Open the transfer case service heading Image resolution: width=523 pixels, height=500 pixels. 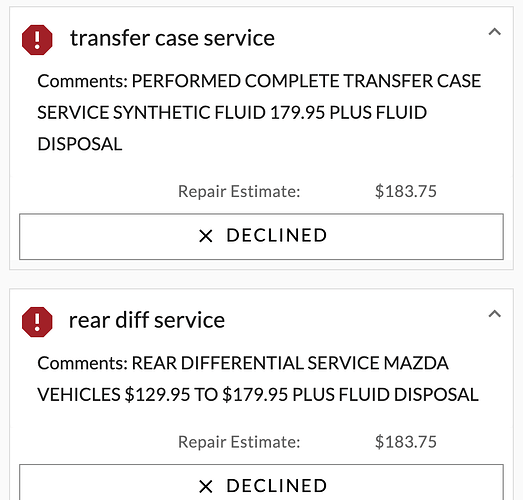tap(172, 38)
